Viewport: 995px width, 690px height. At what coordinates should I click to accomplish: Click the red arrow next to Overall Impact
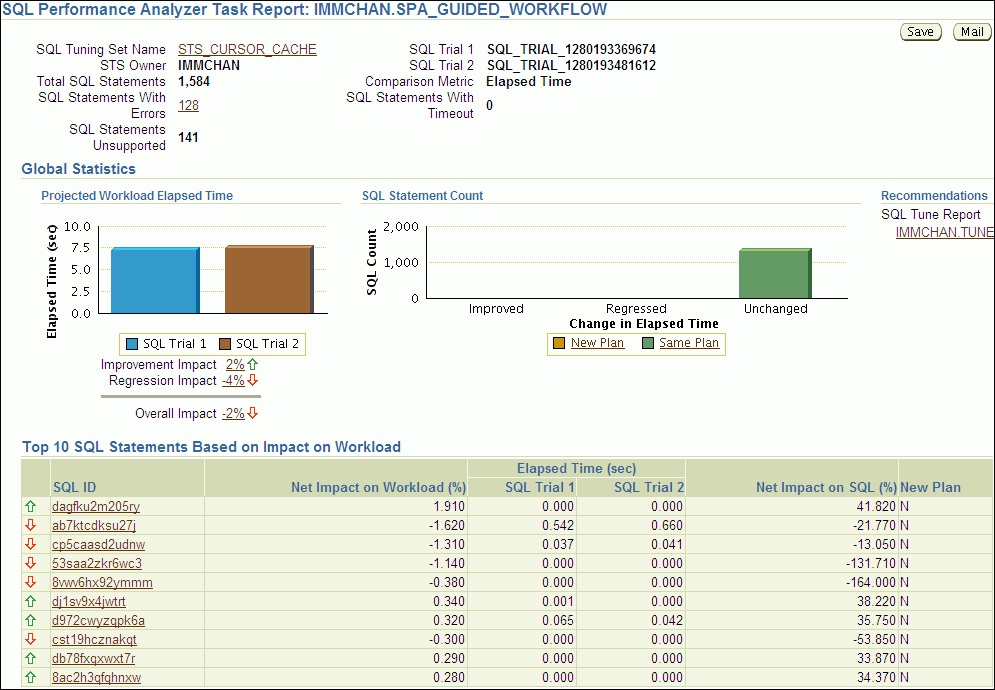tap(253, 414)
